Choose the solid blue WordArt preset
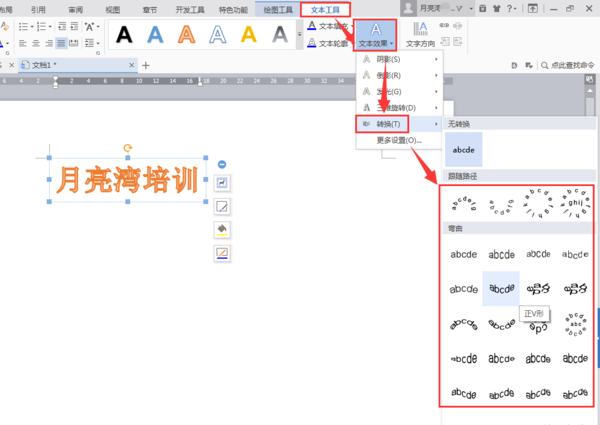The height and width of the screenshot is (425, 600). tap(155, 34)
